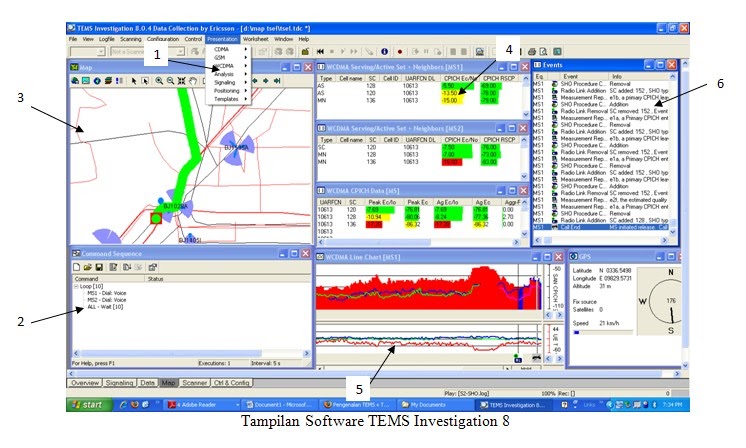The width and height of the screenshot is (746, 448).
Task: Select the highlighted Call End event row
Action: 601,227
